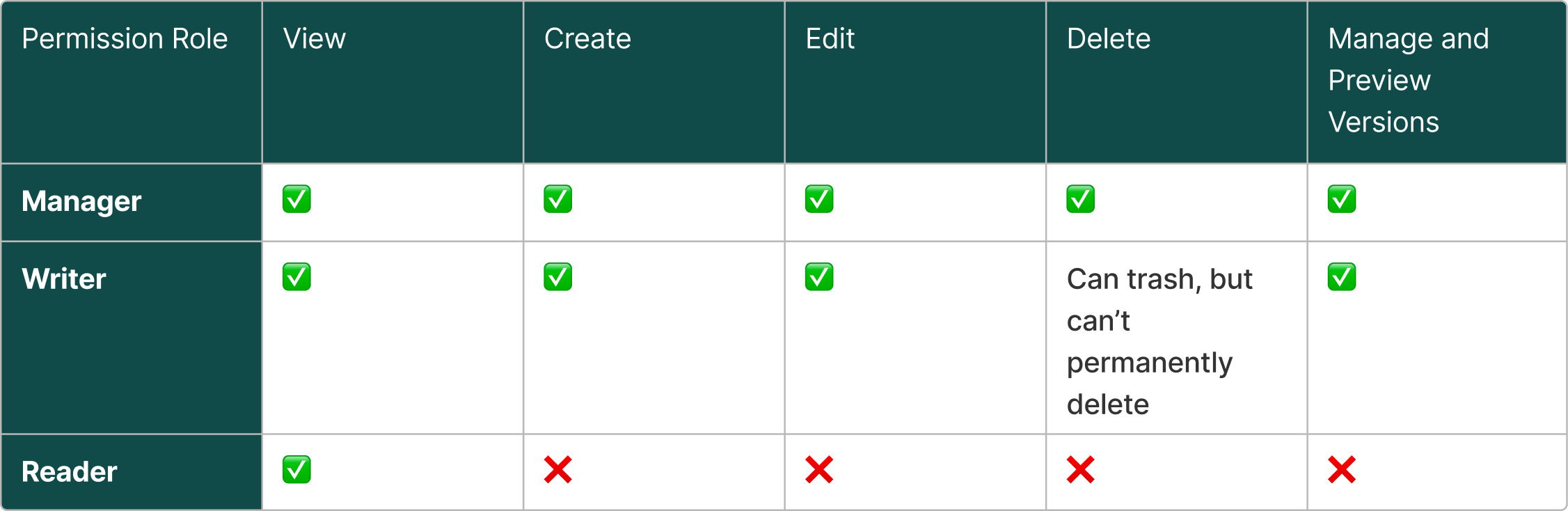1568x511 pixels.
Task: Click the Reader Delete red cross
Action: pos(1080,470)
